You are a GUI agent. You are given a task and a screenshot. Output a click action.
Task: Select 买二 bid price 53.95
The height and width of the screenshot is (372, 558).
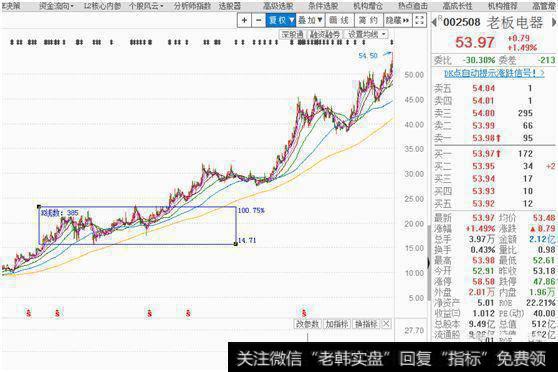pos(483,166)
